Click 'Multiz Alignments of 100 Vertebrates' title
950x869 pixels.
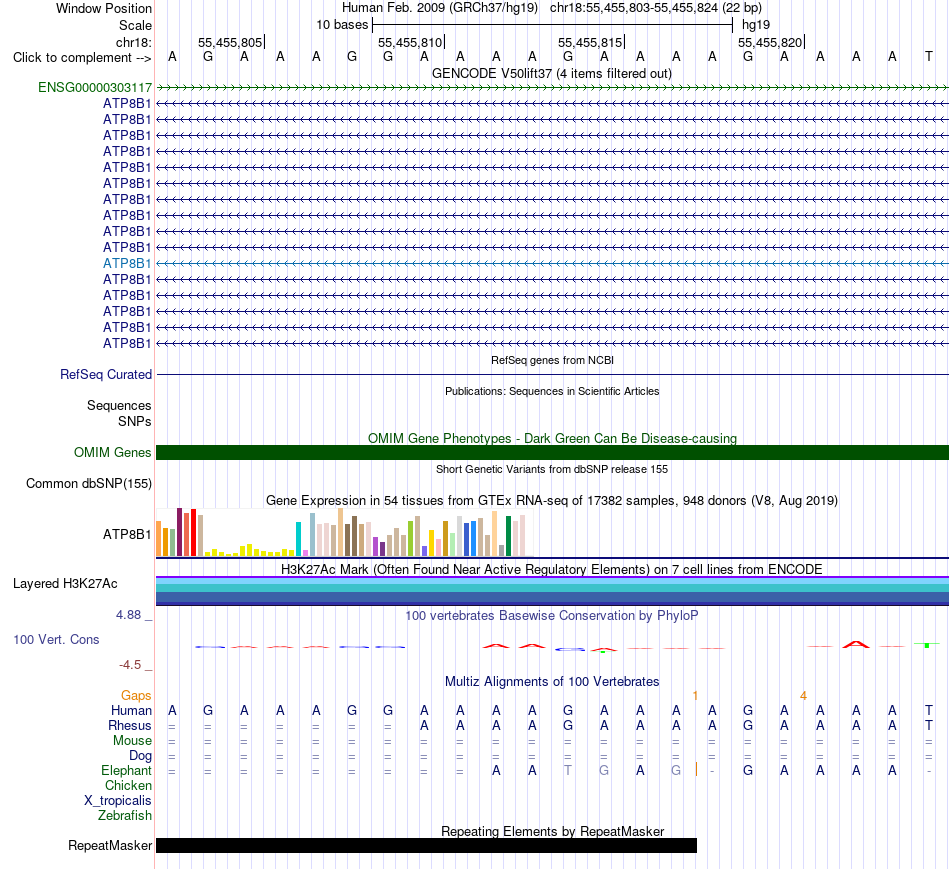pyautogui.click(x=552, y=681)
